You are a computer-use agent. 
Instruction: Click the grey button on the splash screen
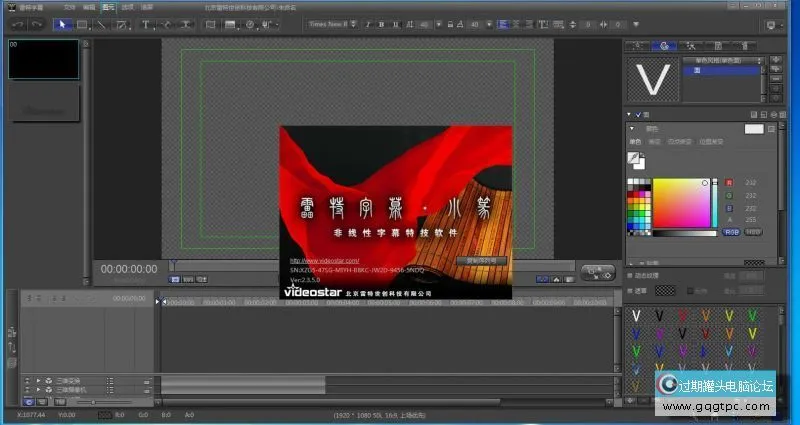481,260
